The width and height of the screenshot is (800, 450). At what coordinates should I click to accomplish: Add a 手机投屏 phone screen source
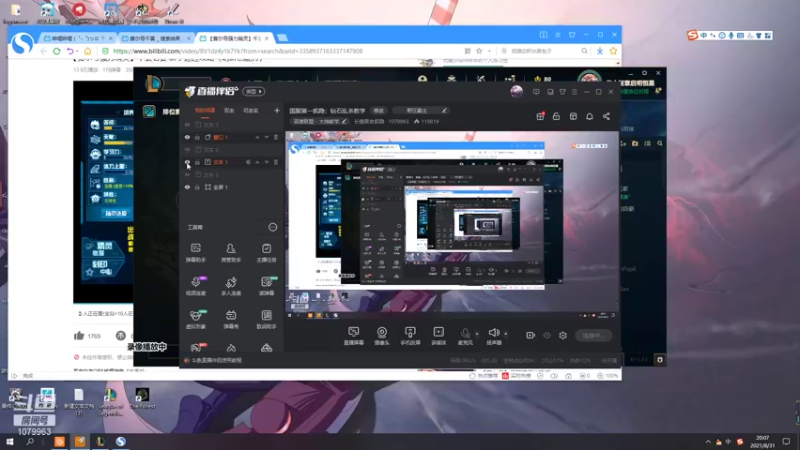click(x=410, y=336)
